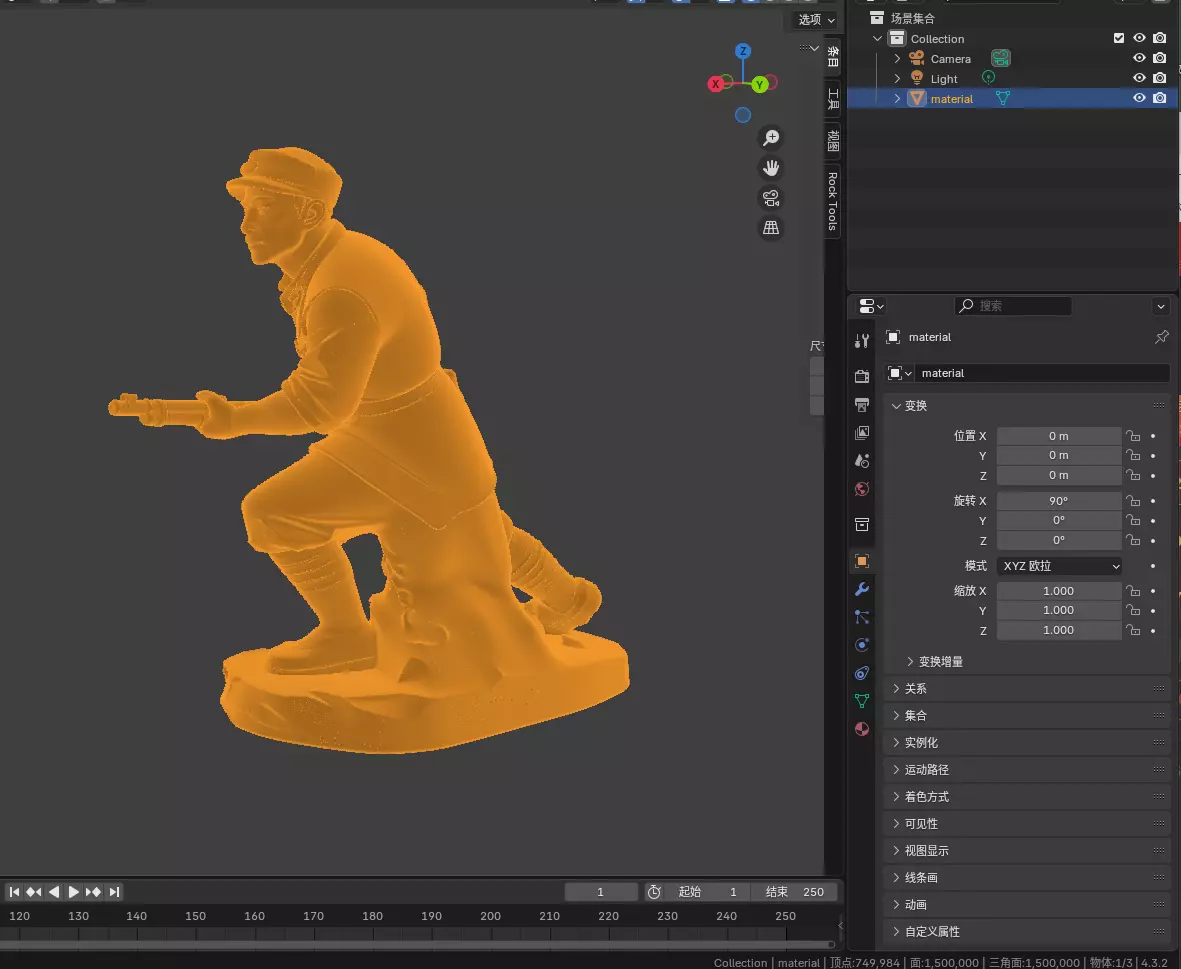Image resolution: width=1181 pixels, height=969 pixels.
Task: Switch perspective/orthographic with the grid icon
Action: [x=771, y=227]
